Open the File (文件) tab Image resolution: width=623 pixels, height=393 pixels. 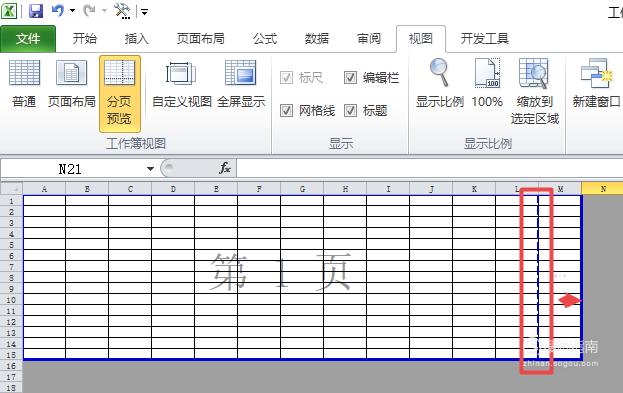28,39
